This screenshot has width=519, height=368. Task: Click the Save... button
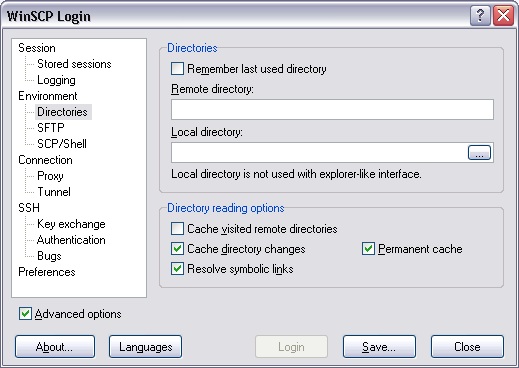[379, 347]
